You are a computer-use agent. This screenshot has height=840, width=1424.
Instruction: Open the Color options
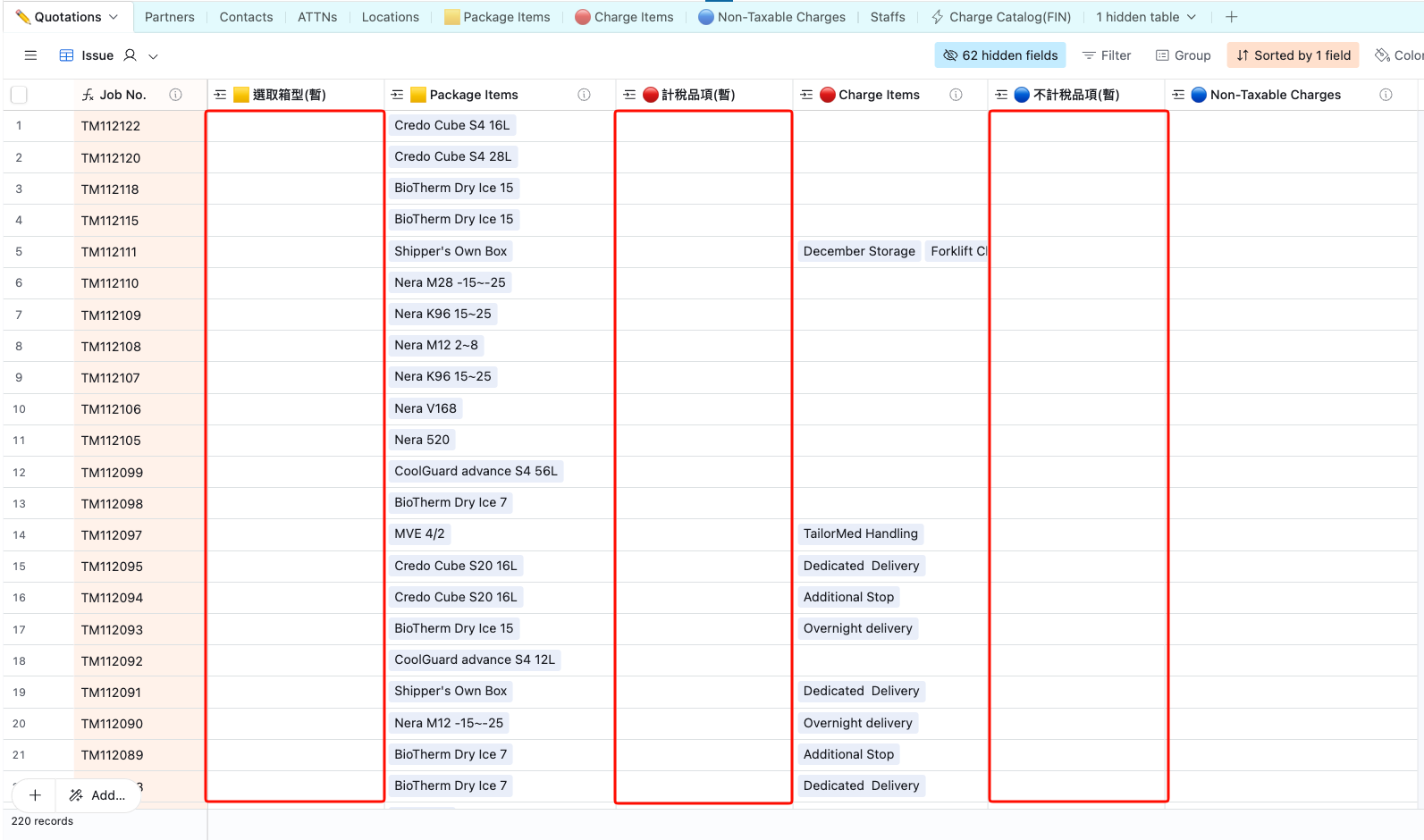1399,55
